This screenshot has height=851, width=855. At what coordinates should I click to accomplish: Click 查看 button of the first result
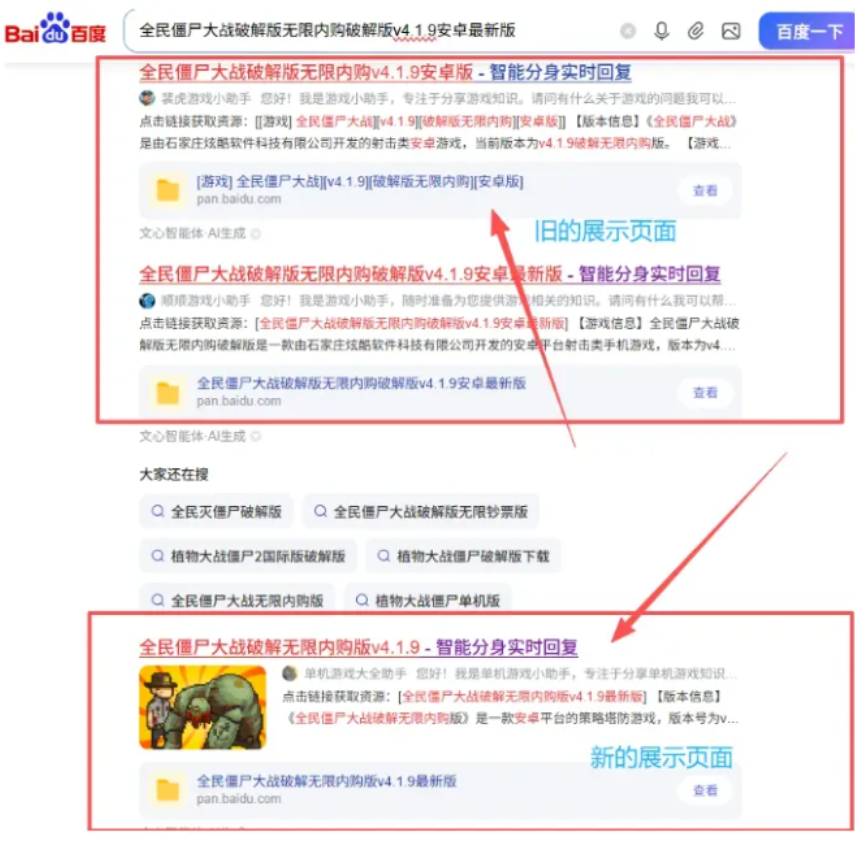pyautogui.click(x=705, y=190)
